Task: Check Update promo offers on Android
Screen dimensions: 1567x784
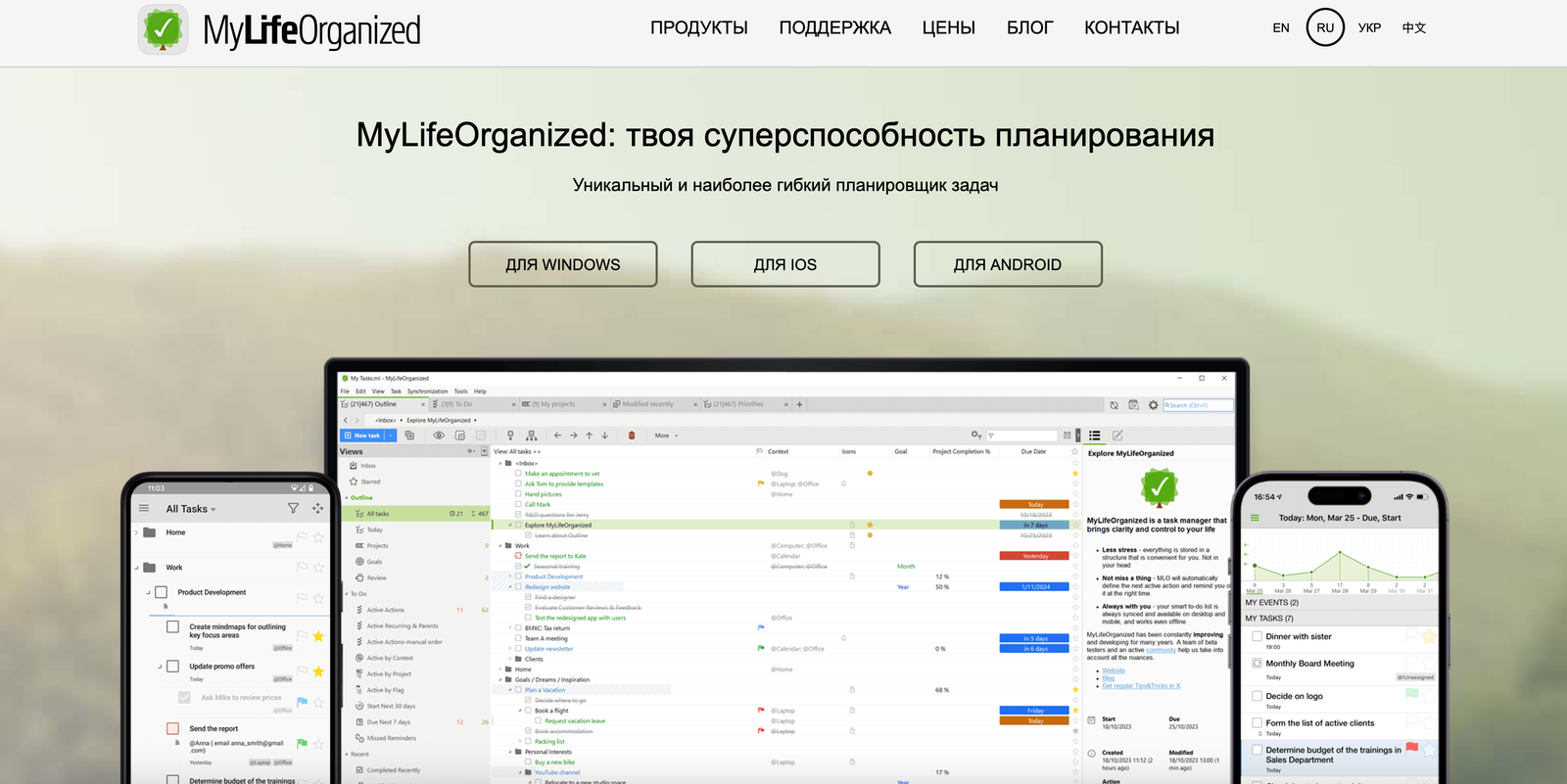Action: 172,666
